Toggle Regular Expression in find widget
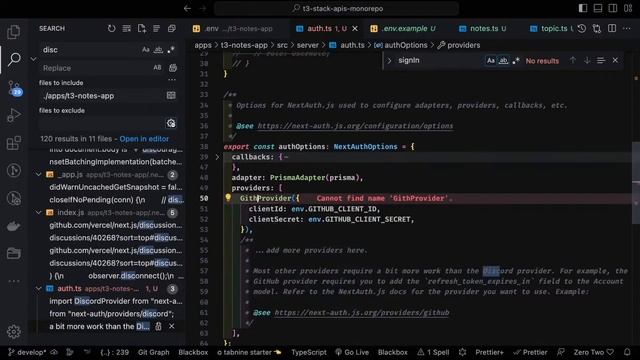The width and height of the screenshot is (640, 360). 516,60
